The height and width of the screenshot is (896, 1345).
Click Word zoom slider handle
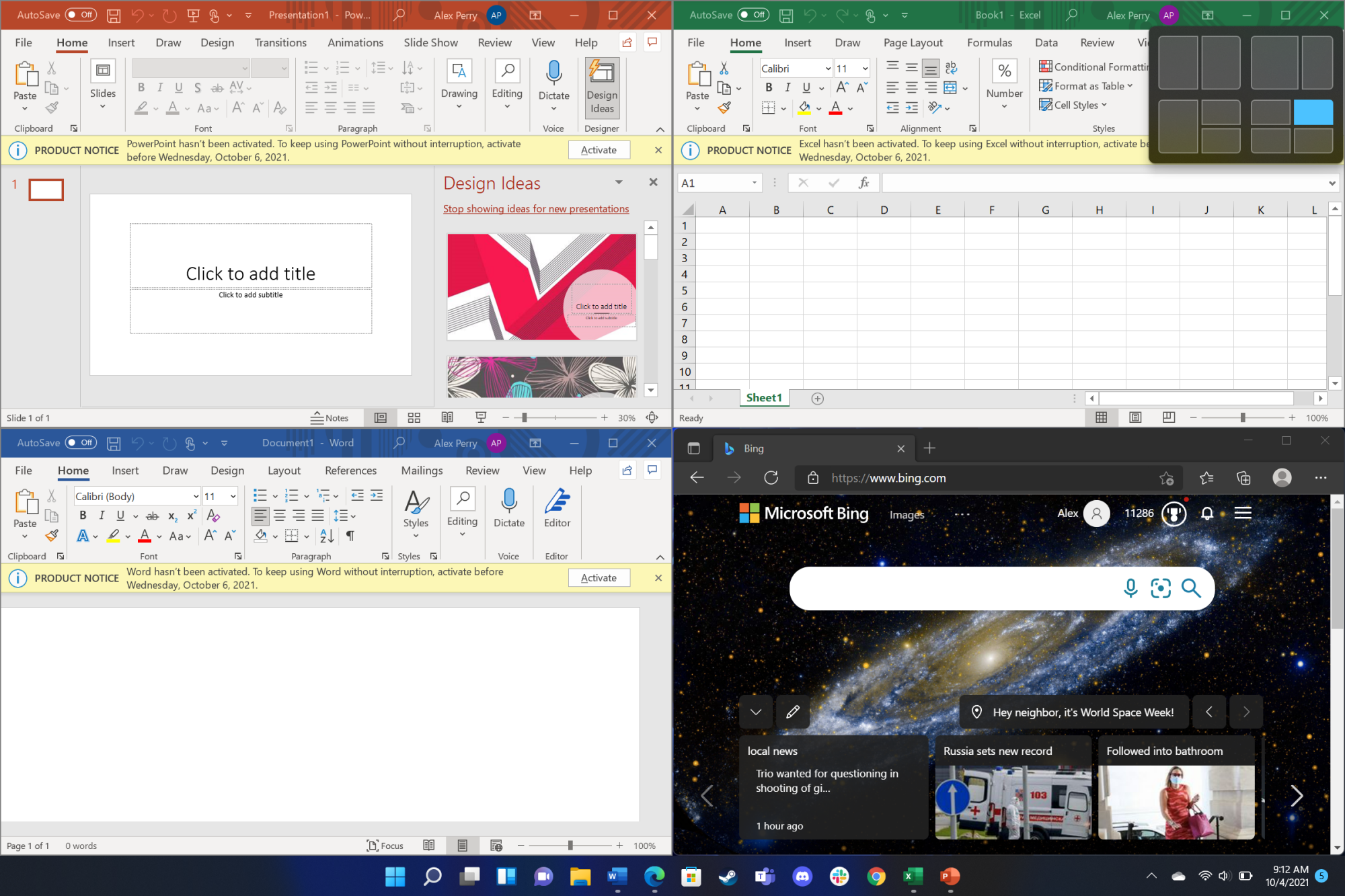[x=570, y=846]
